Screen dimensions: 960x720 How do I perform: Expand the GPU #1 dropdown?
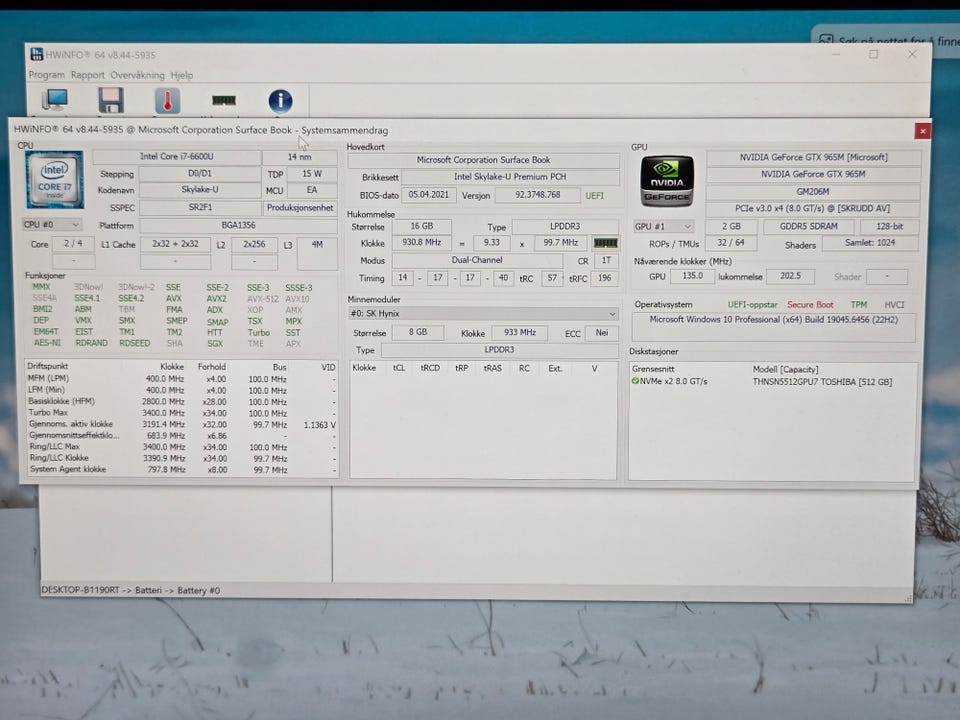[663, 227]
